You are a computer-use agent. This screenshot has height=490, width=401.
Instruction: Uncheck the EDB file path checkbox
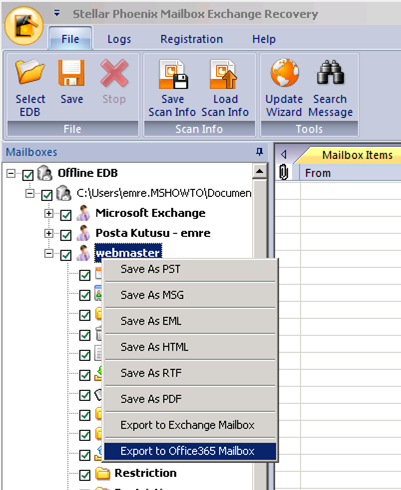click(x=47, y=195)
